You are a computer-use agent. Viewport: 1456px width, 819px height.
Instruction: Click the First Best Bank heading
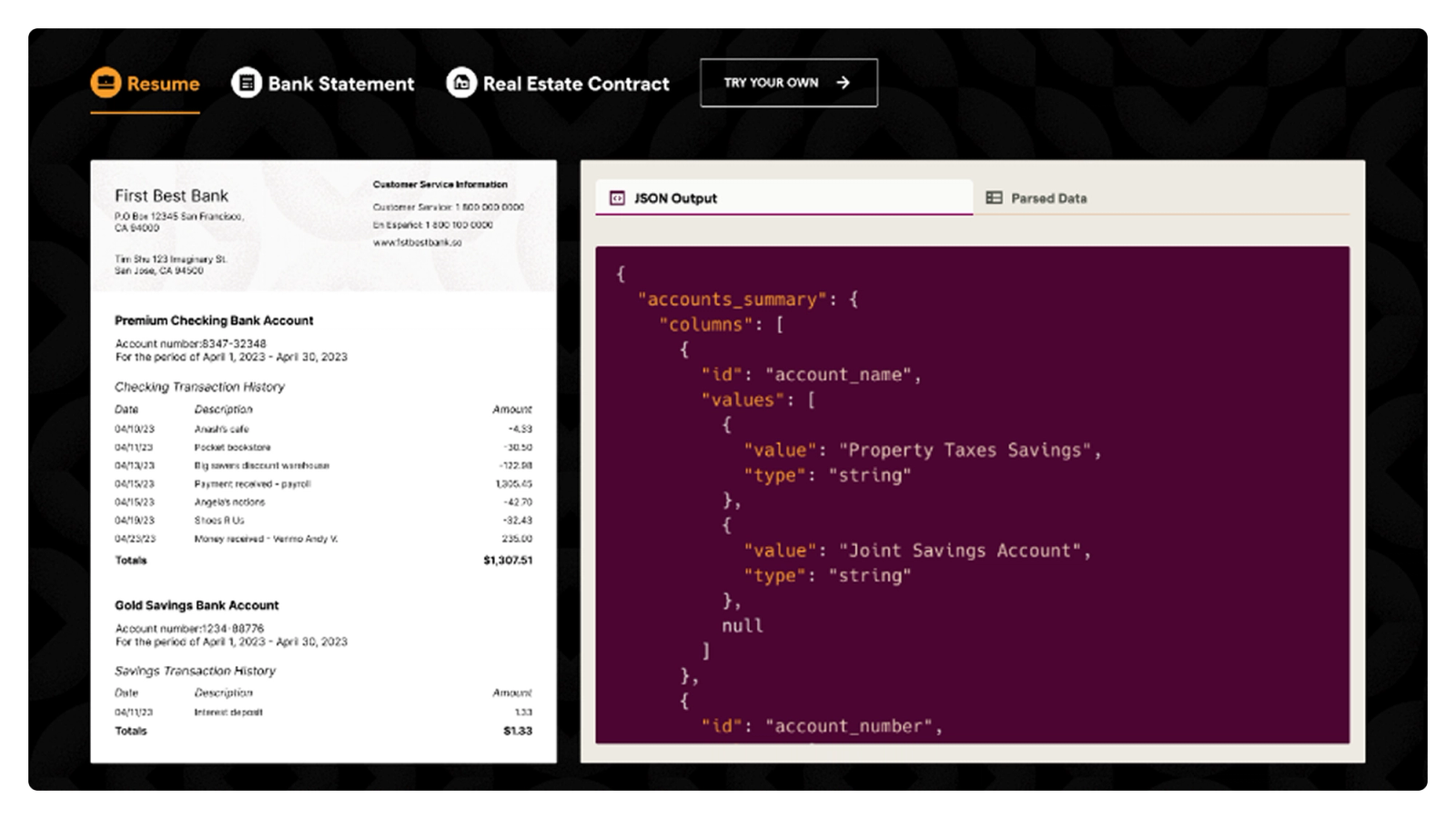click(x=171, y=196)
